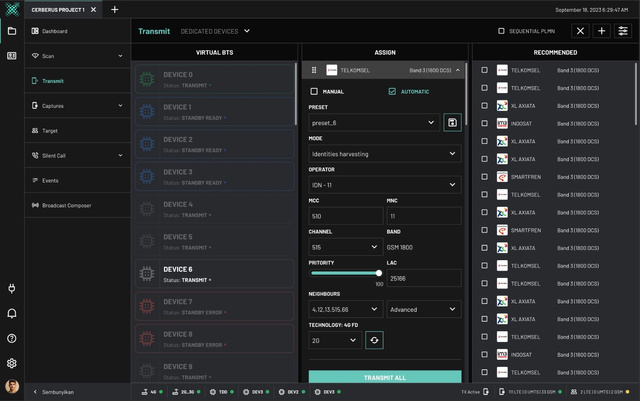This screenshot has width=640, height=401.
Task: Click the save preset icon
Action: [453, 122]
